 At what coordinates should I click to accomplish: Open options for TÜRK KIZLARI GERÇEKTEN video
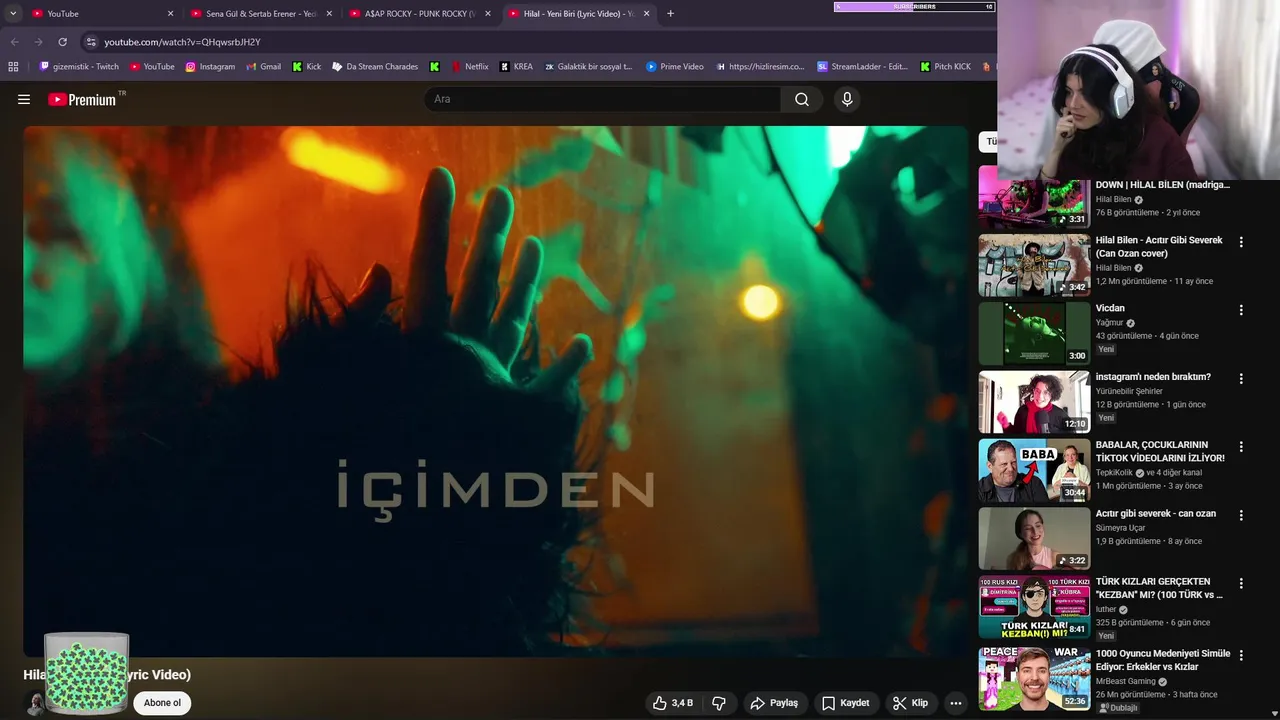point(1241,583)
